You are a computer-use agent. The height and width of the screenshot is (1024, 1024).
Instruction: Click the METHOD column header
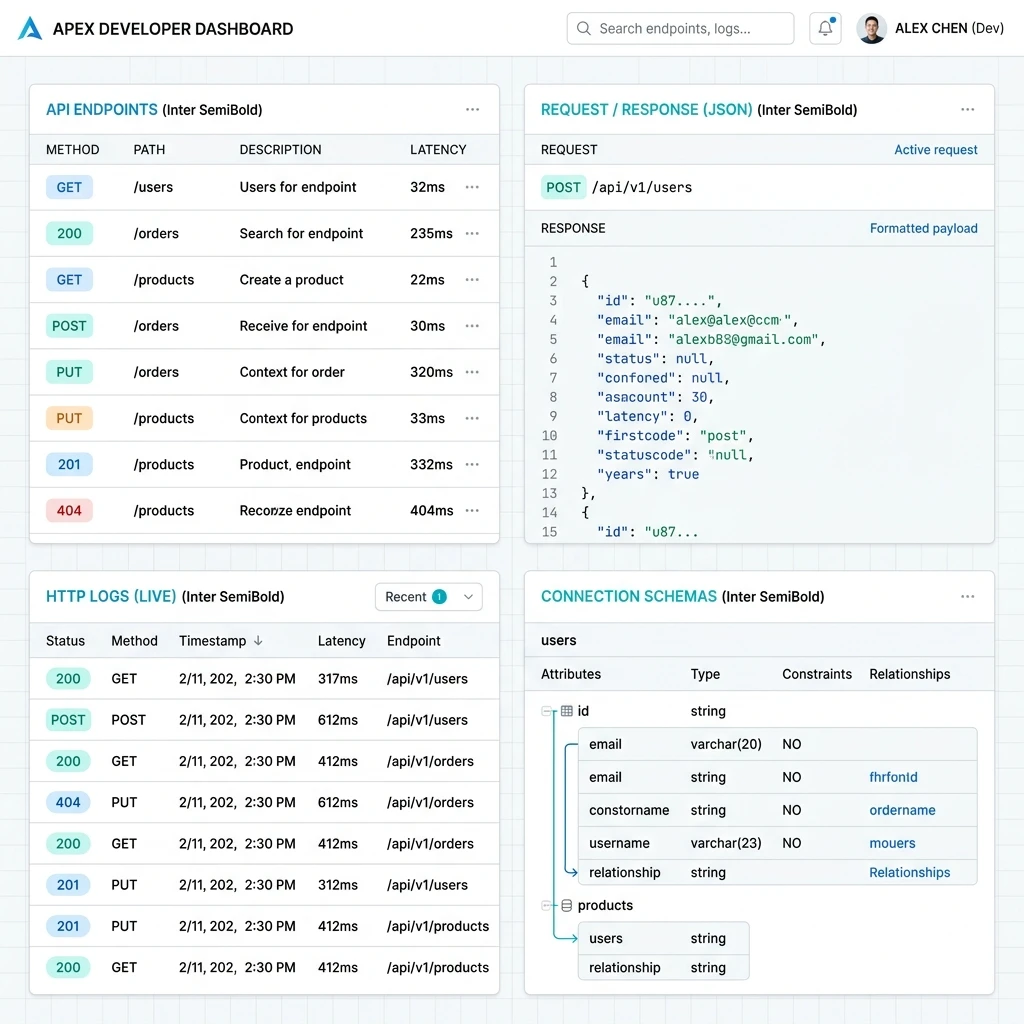[x=72, y=150]
